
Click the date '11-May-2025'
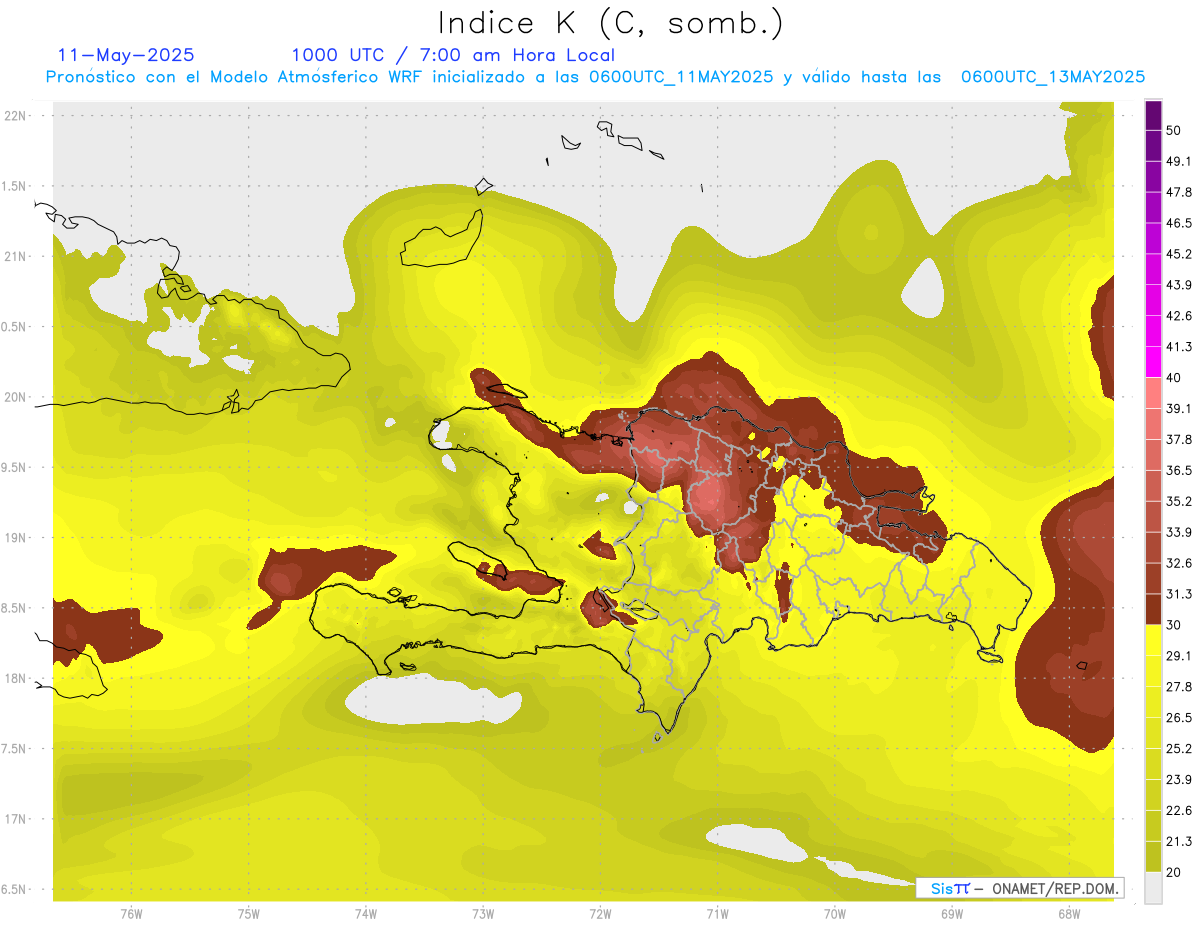[126, 55]
